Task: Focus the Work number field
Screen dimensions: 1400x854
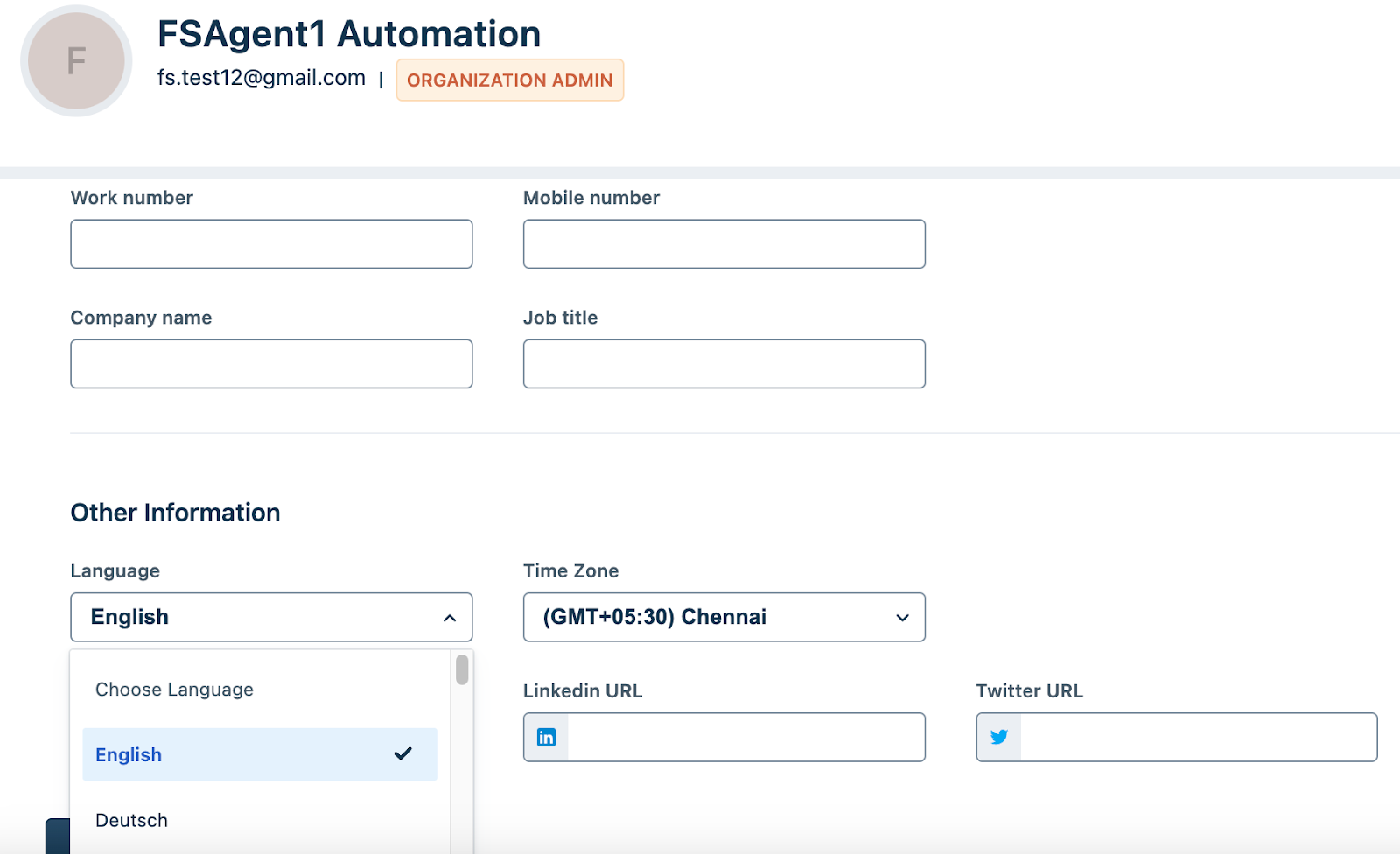Action: (x=271, y=244)
